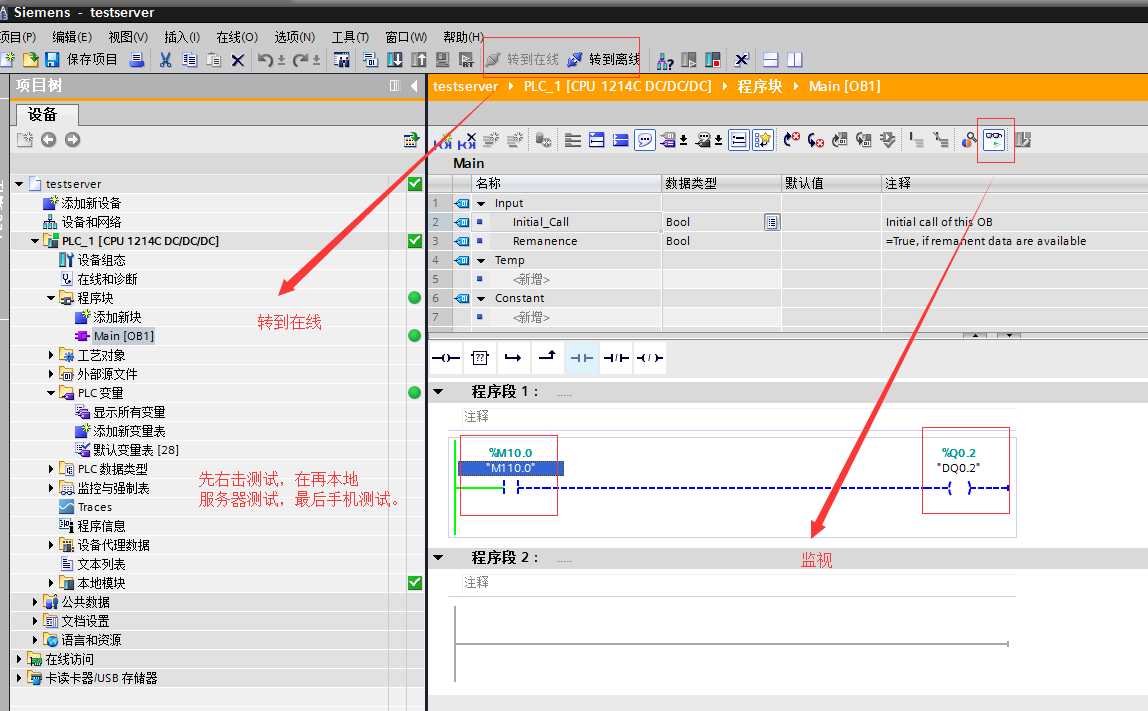This screenshot has height=711, width=1148.
Task: Click the Initial_Call name cell
Action: pos(567,222)
